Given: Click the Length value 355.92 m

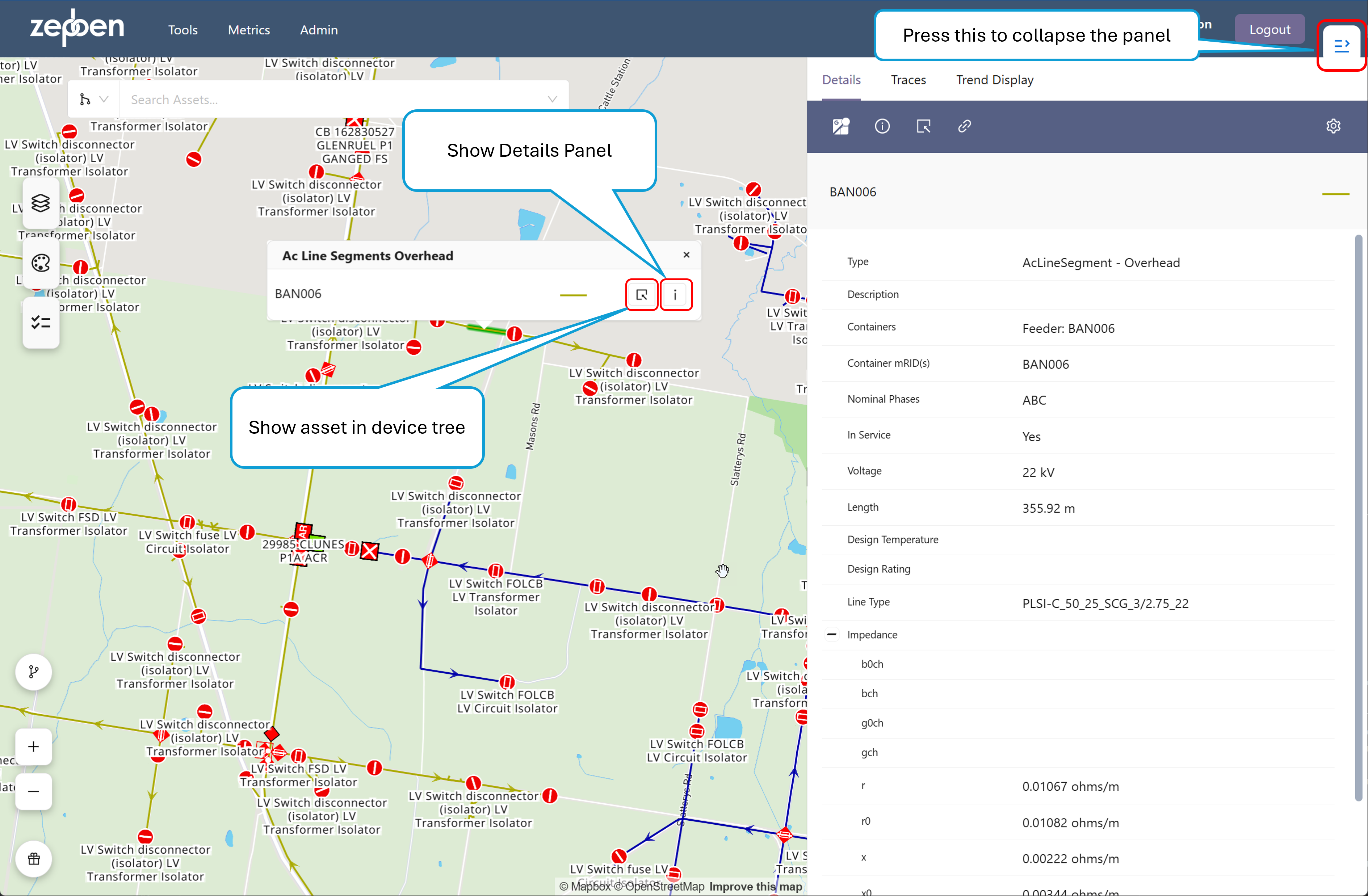Looking at the screenshot, I should coord(1048,508).
